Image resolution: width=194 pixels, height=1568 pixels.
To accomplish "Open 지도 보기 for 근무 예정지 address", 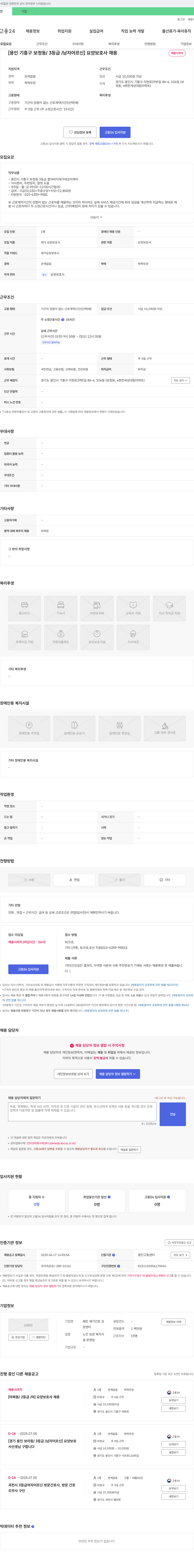I will pos(181,380).
